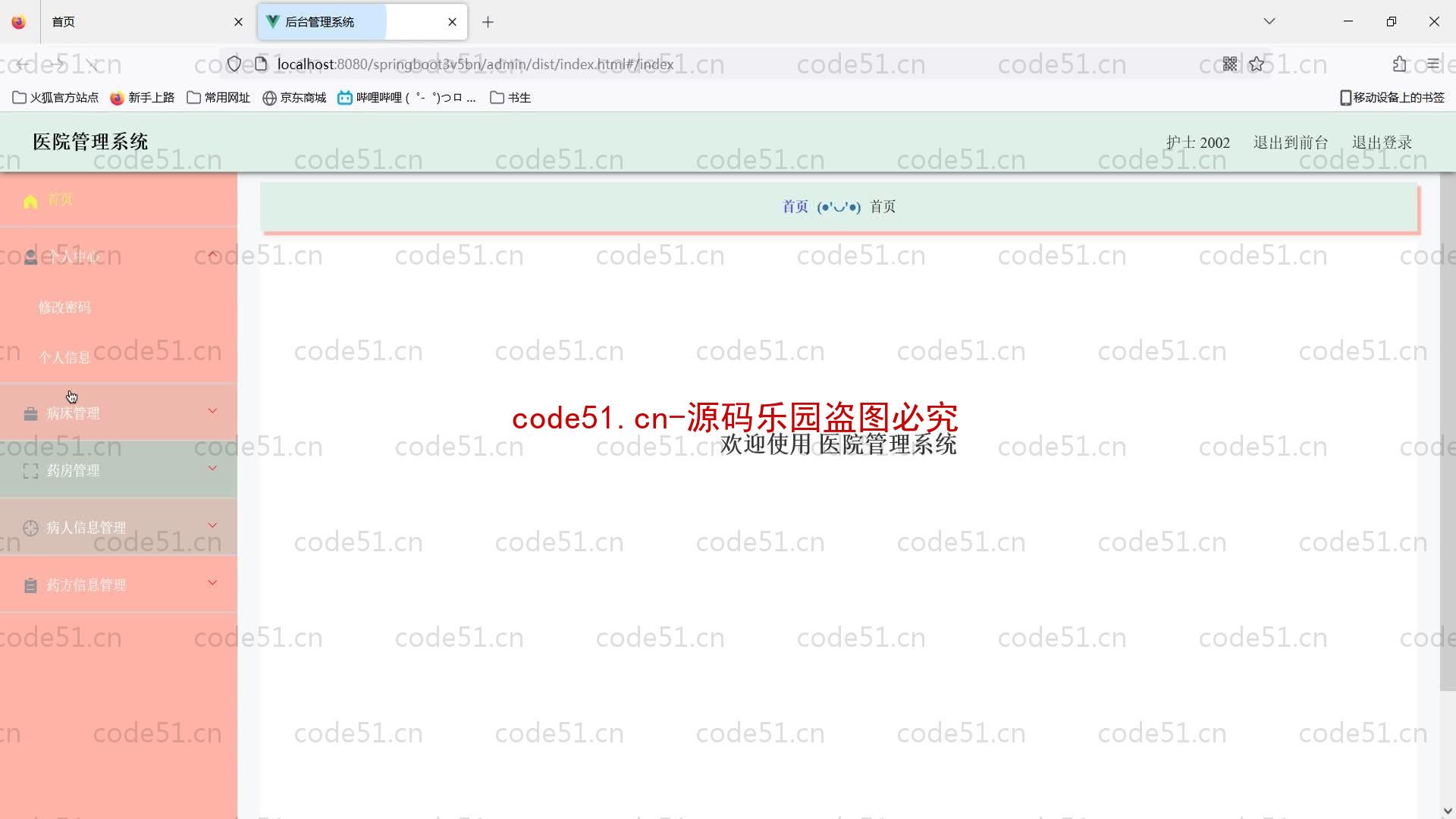Toggle the 药方信息管理 submenu visibility
The width and height of the screenshot is (1456, 819).
tap(118, 585)
